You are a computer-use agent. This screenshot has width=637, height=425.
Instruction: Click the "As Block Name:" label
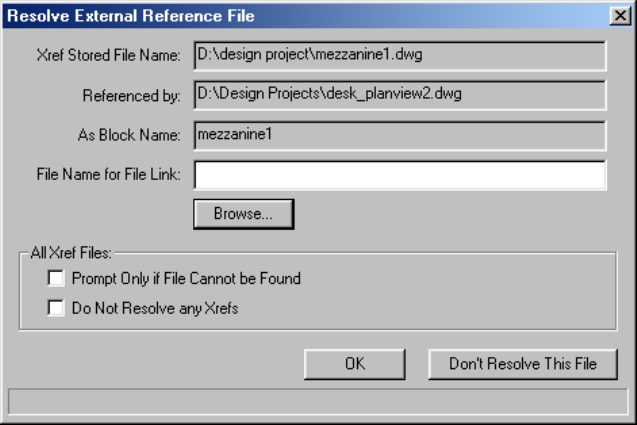tap(128, 136)
